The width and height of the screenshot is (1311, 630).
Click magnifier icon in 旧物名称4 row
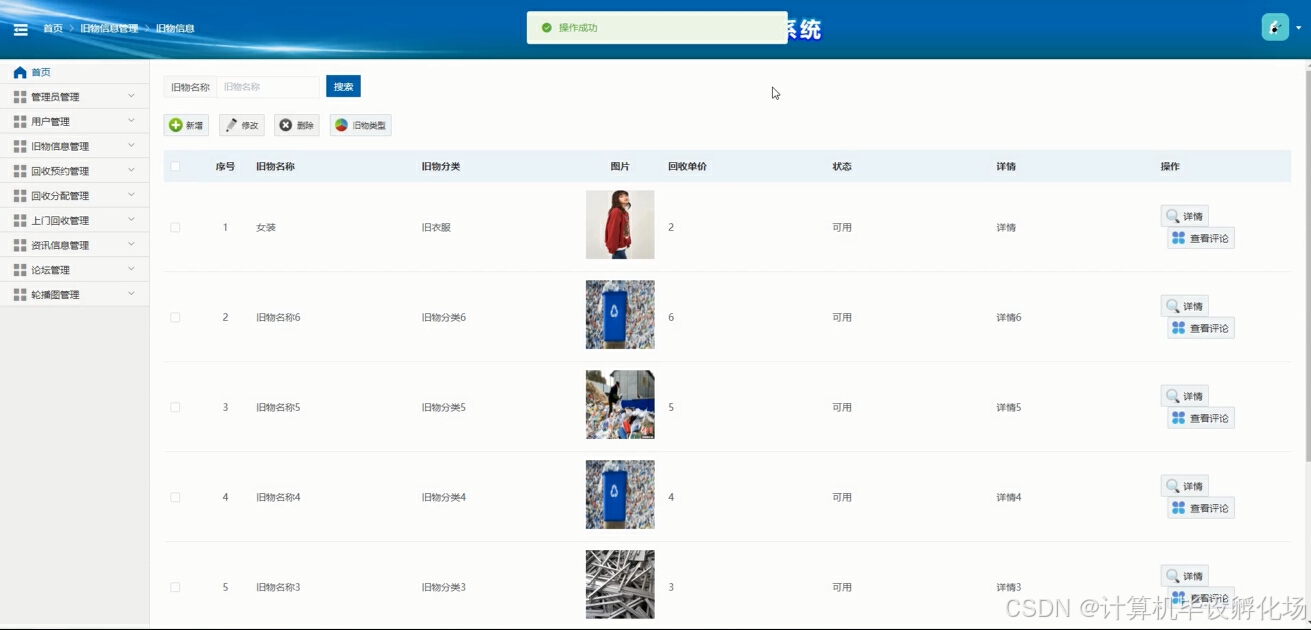click(1172, 486)
